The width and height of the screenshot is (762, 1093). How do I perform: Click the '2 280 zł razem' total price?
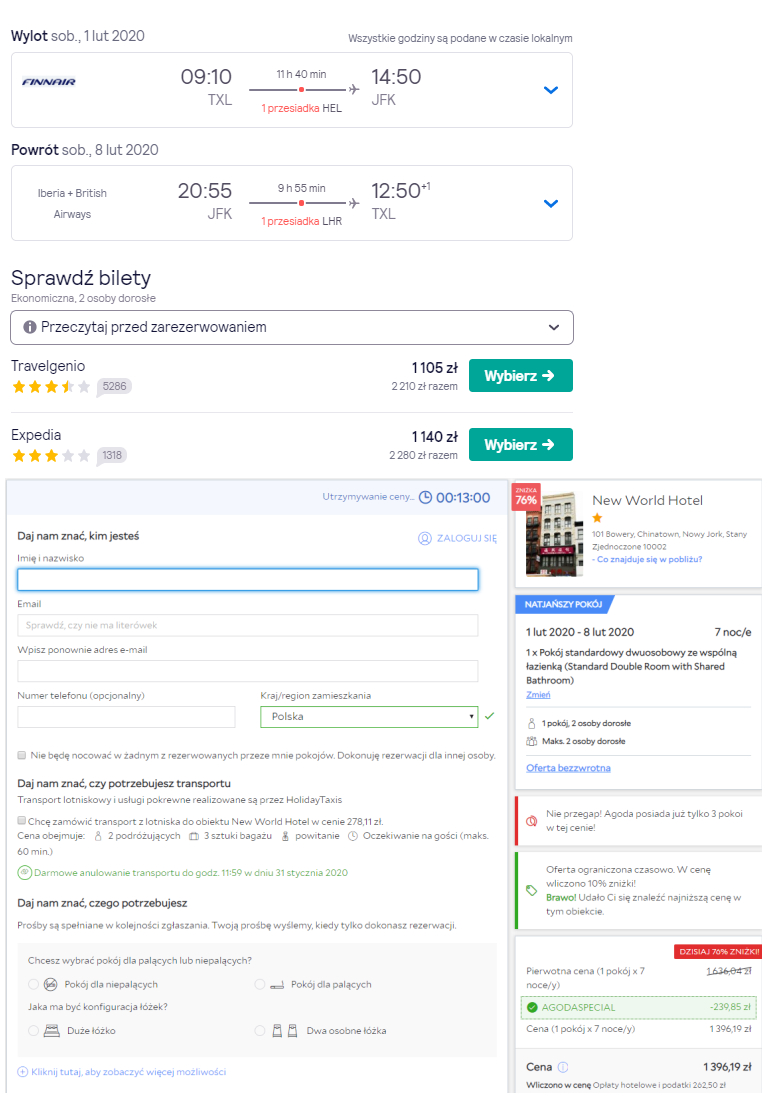423,455
